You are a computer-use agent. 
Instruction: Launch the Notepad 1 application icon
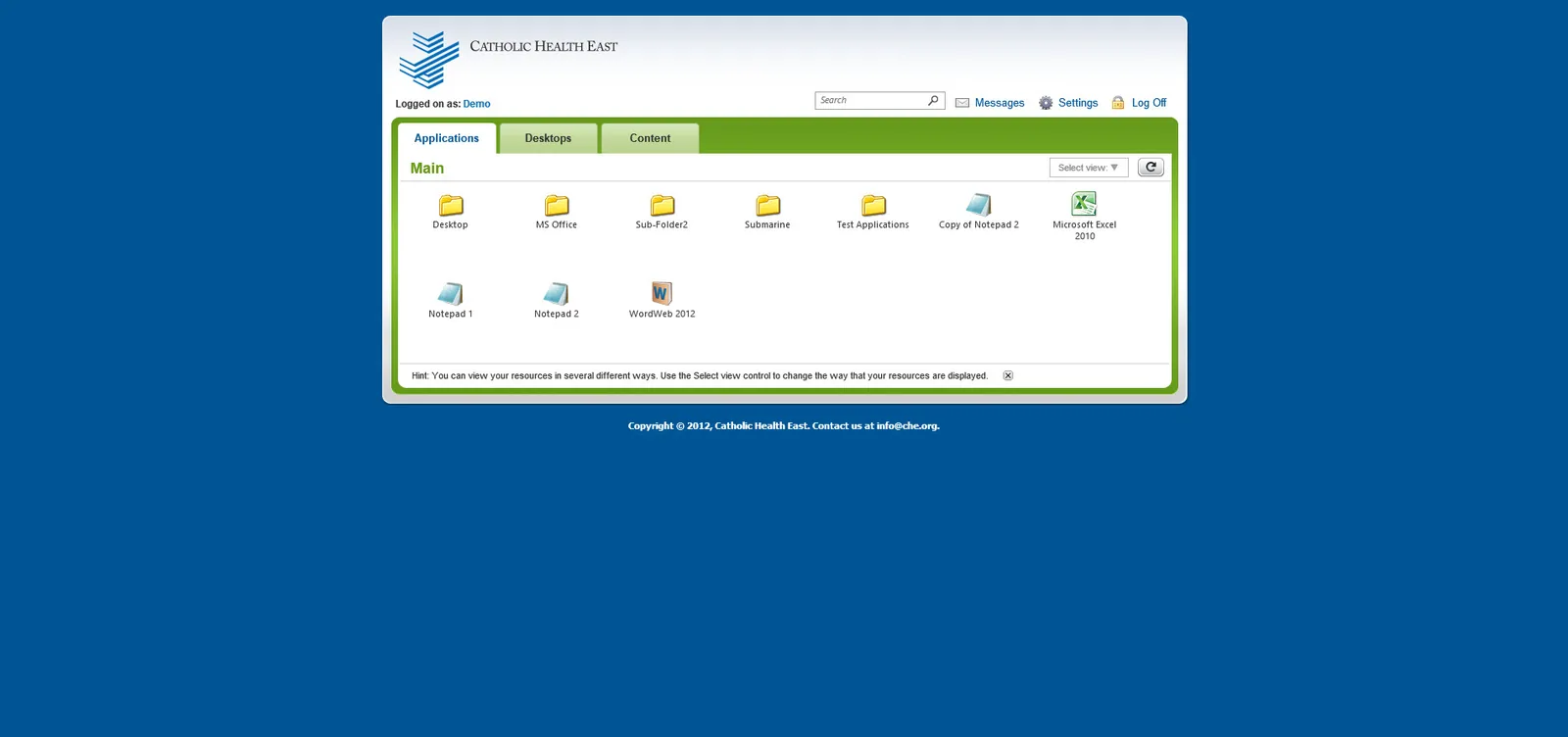[451, 293]
